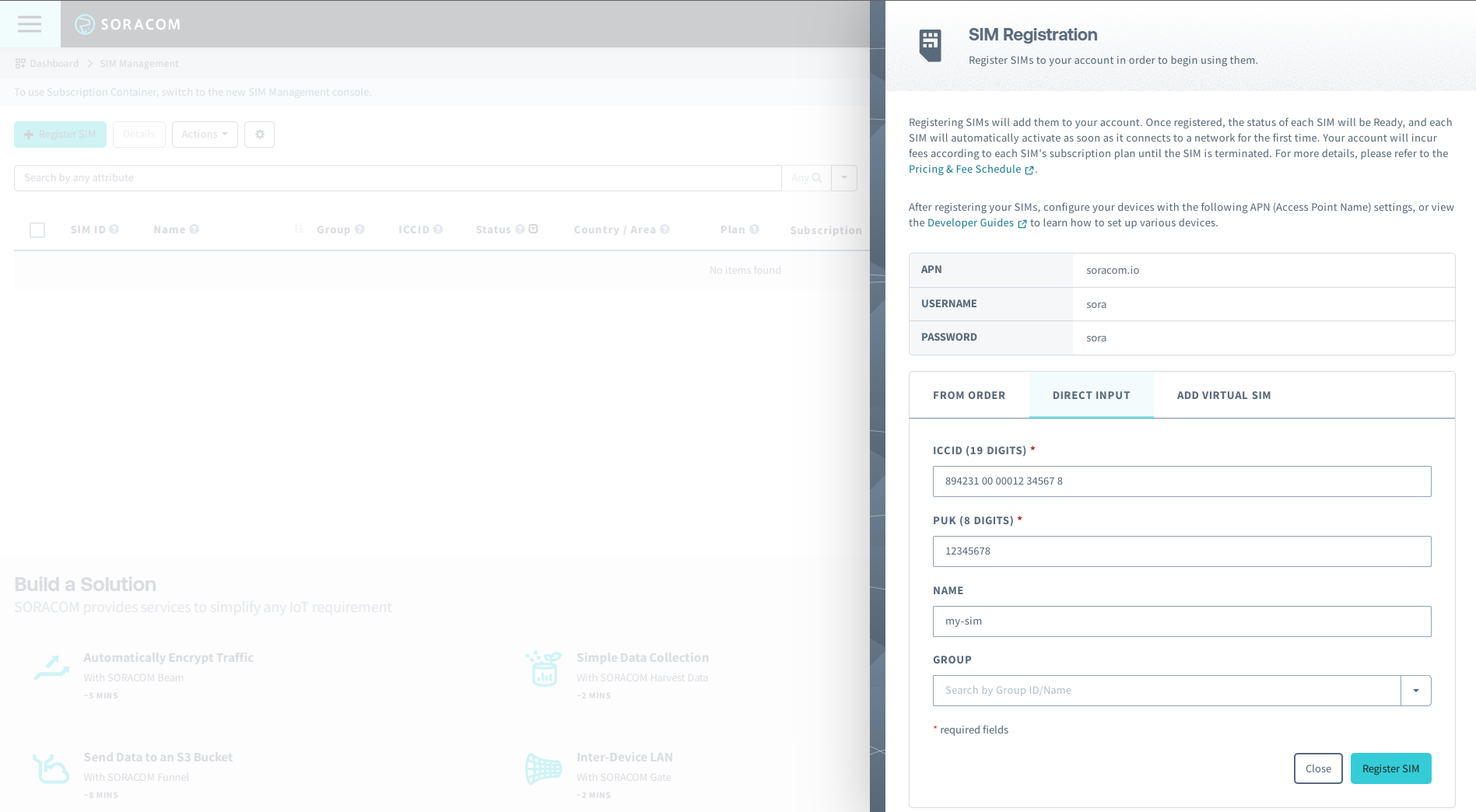This screenshot has width=1476, height=812.
Task: Switch to the Add Virtual SIM tab
Action: tap(1223, 395)
